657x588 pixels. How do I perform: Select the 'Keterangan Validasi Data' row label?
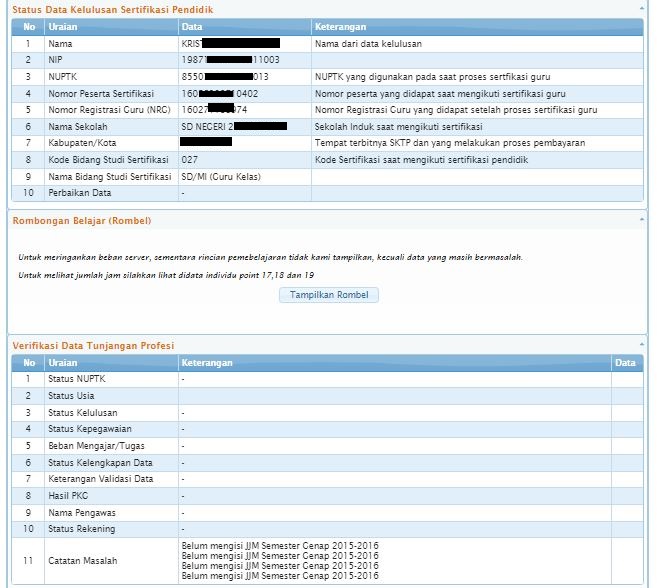tap(101, 479)
